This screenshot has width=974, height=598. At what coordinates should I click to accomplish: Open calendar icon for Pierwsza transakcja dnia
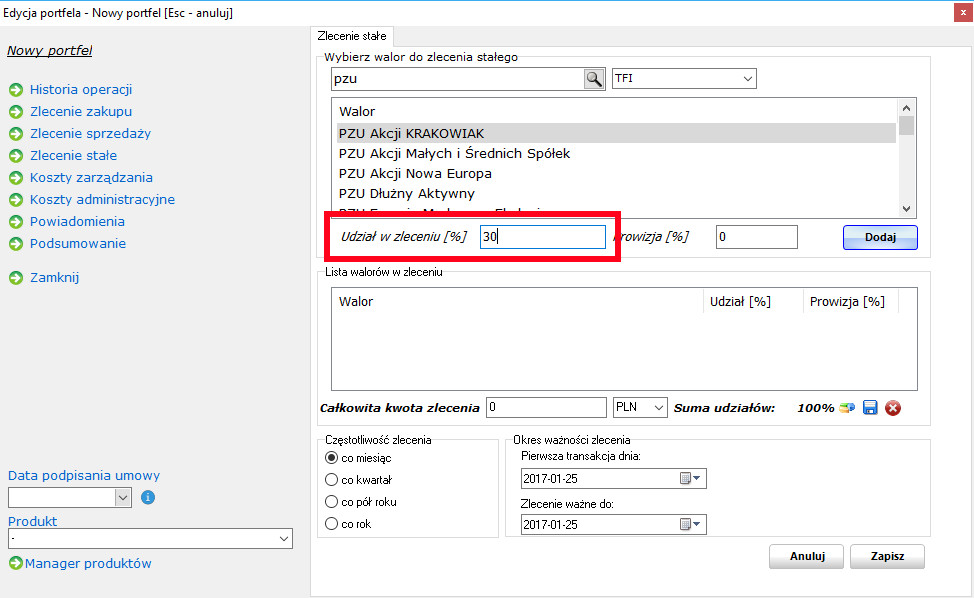pos(691,479)
